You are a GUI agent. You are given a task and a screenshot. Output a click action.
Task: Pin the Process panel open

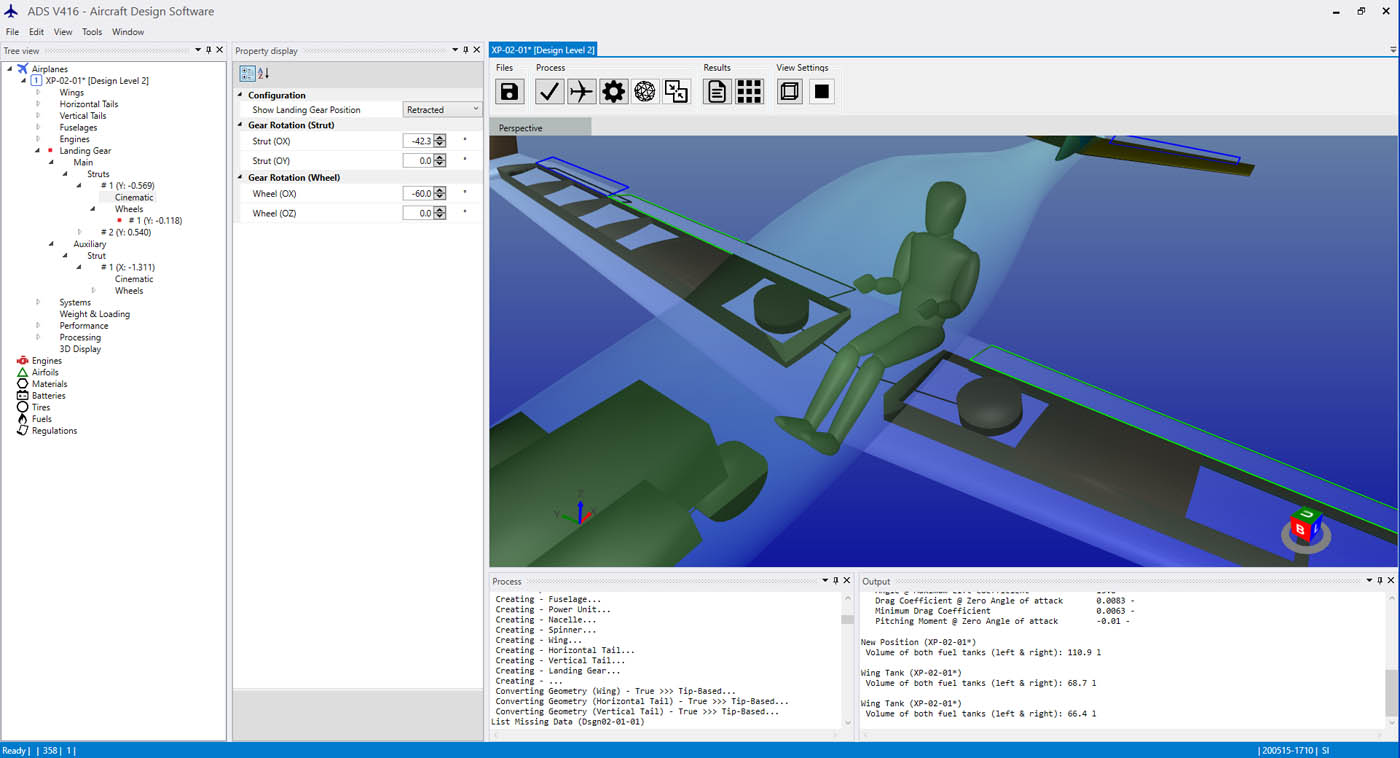tap(835, 580)
